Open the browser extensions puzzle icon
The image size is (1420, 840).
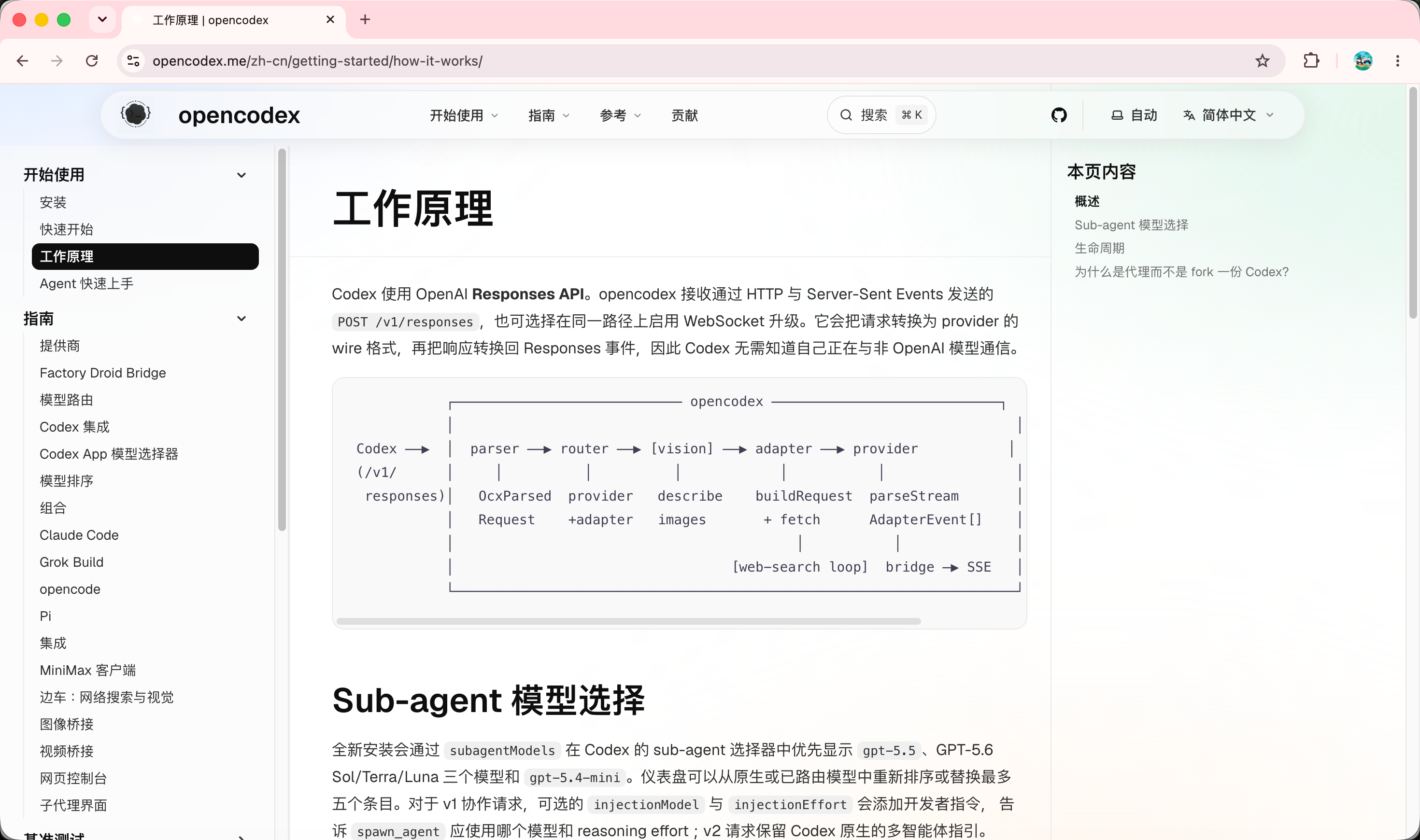[1311, 60]
